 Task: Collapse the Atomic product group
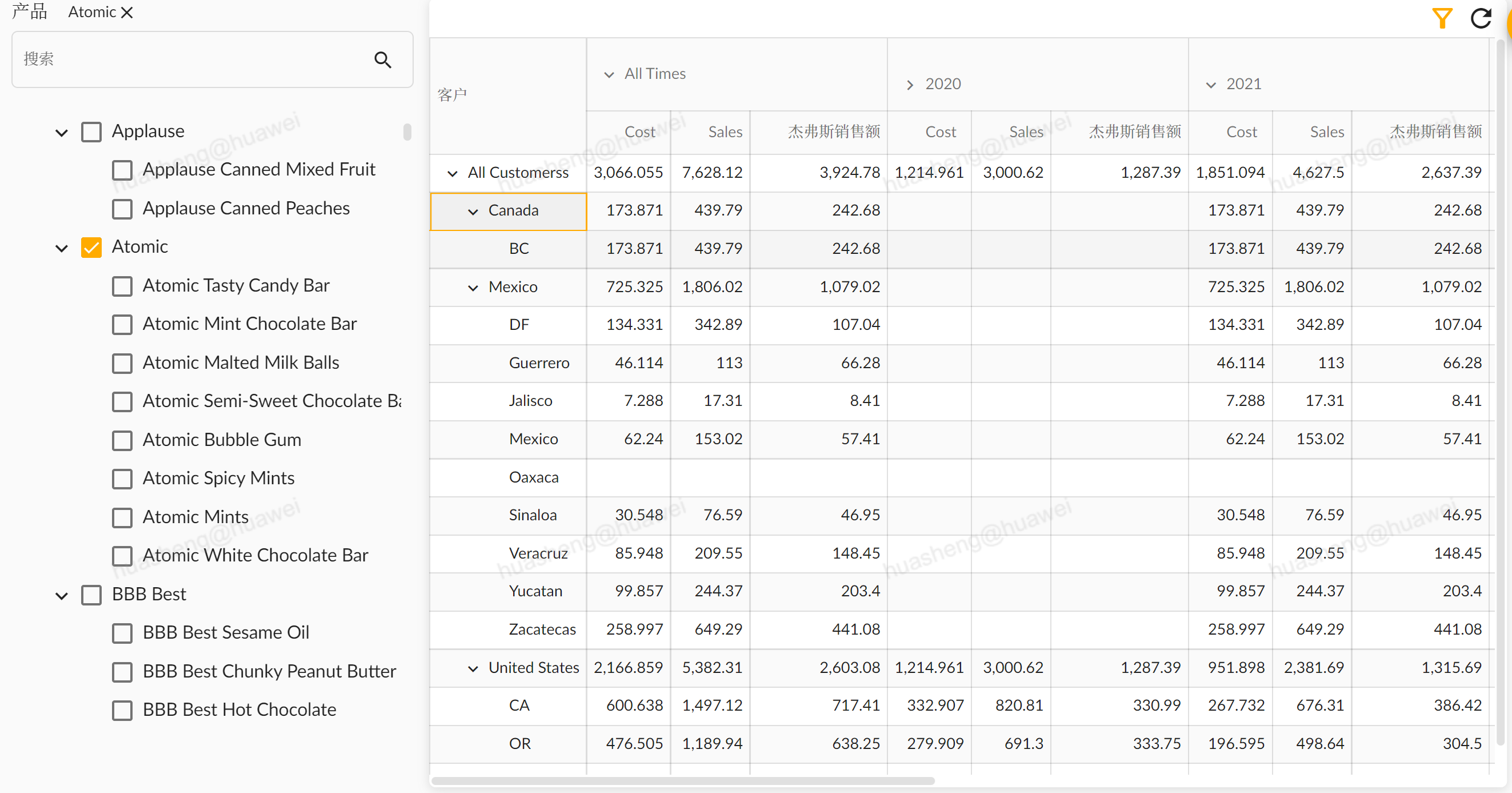[x=62, y=248]
